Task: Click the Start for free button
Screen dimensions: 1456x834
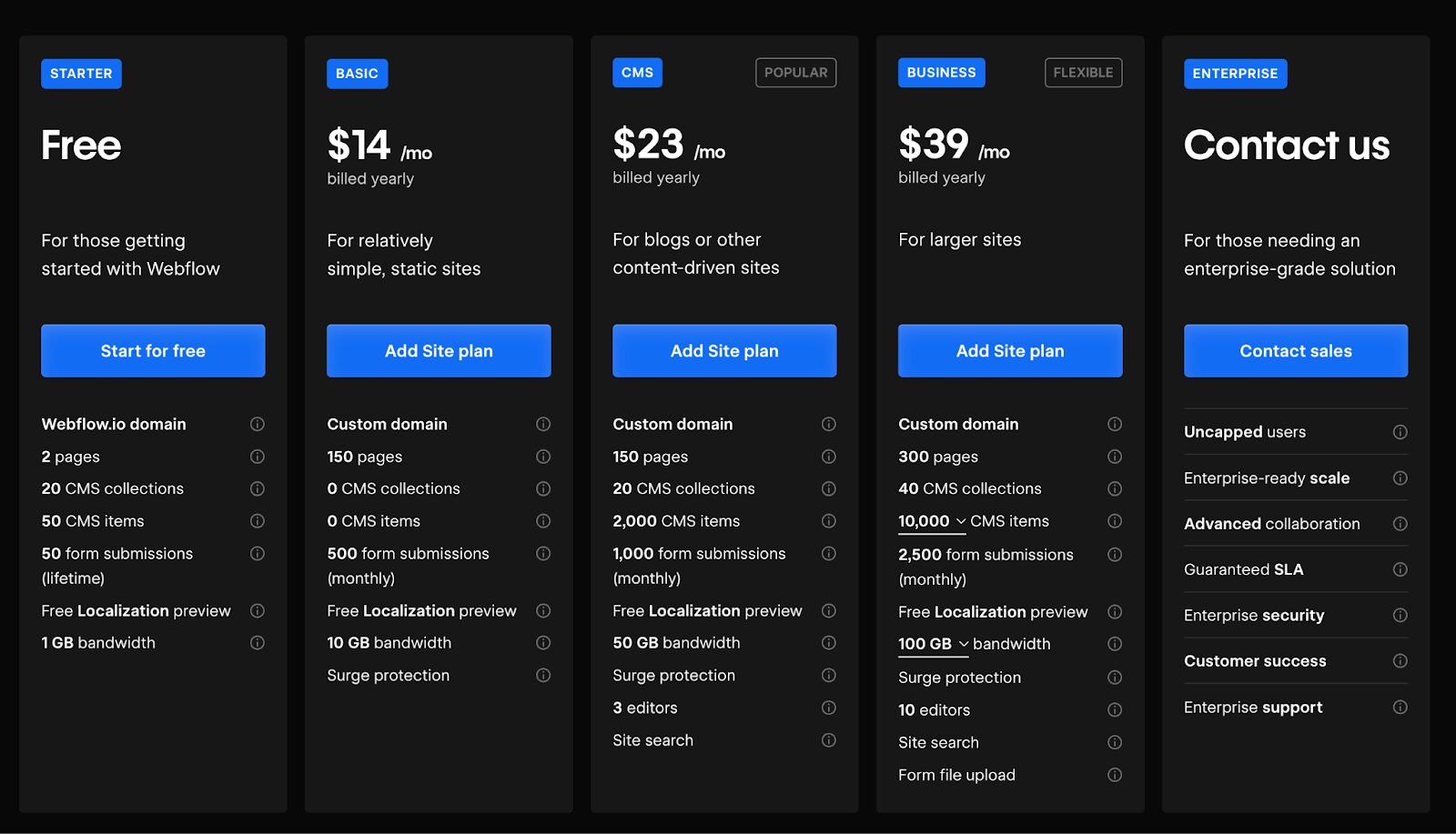Action: (x=152, y=350)
